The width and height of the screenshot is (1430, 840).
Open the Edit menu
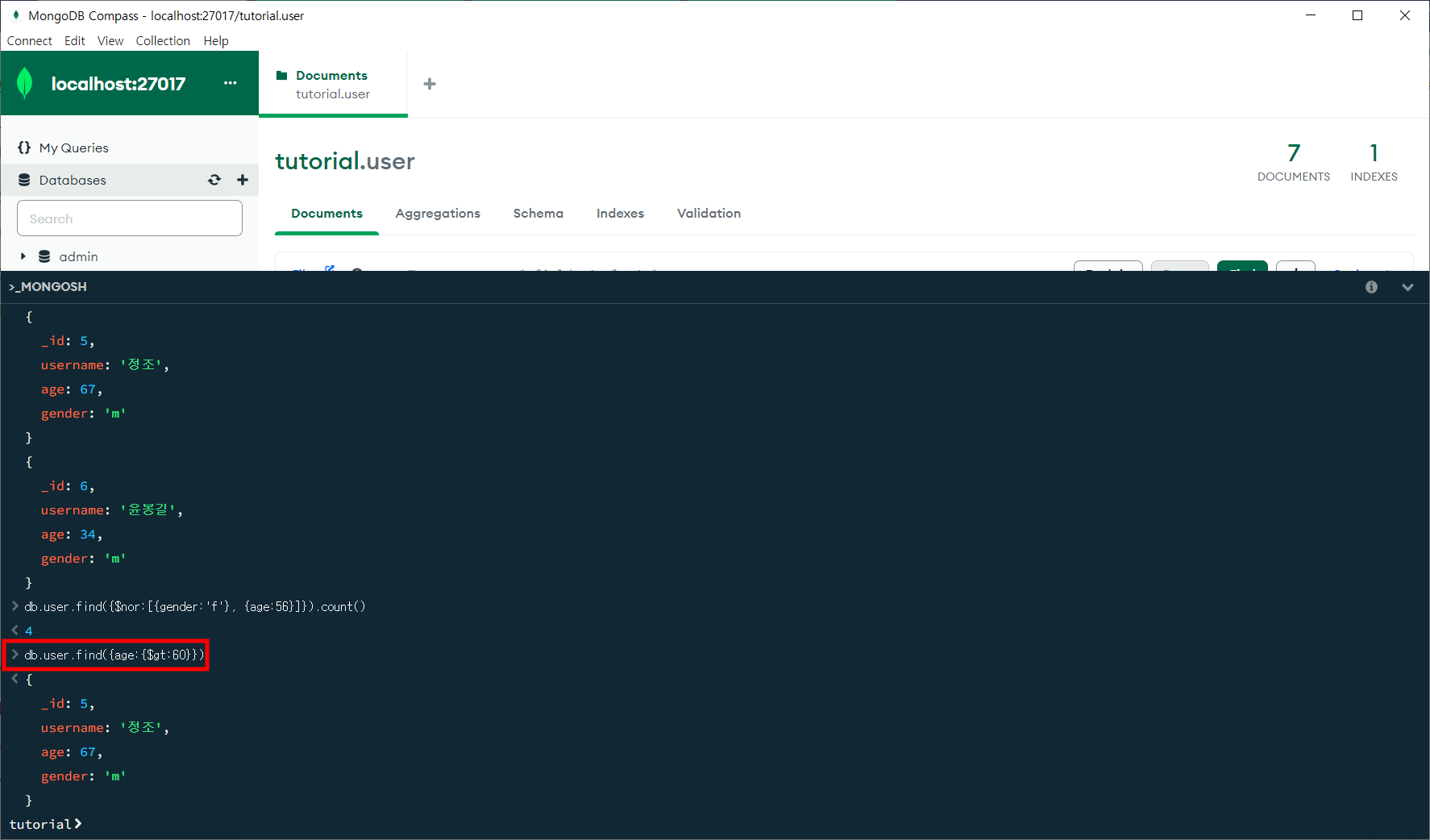point(75,40)
